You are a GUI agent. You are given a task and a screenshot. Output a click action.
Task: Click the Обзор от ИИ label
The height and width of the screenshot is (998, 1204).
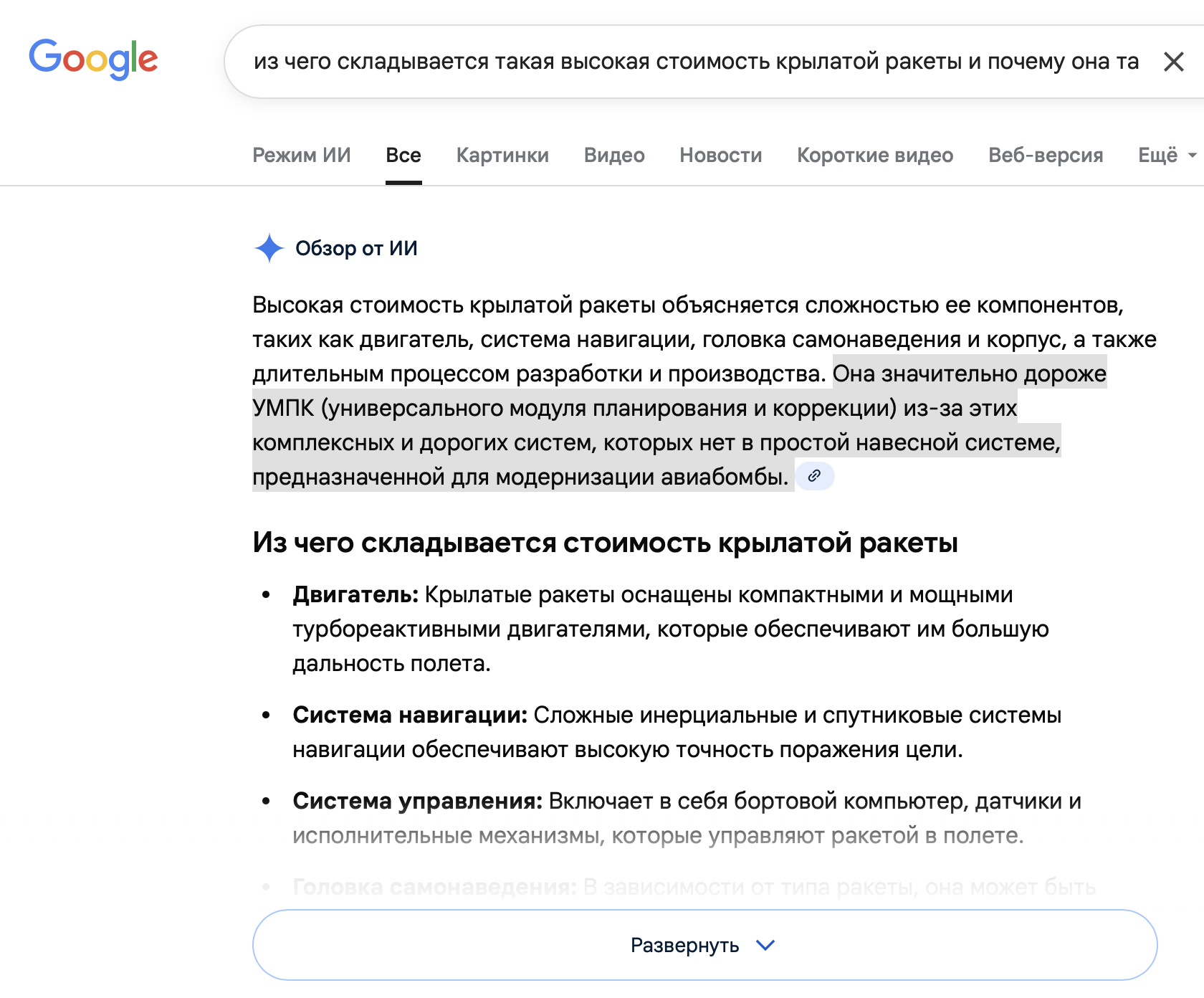coord(356,248)
